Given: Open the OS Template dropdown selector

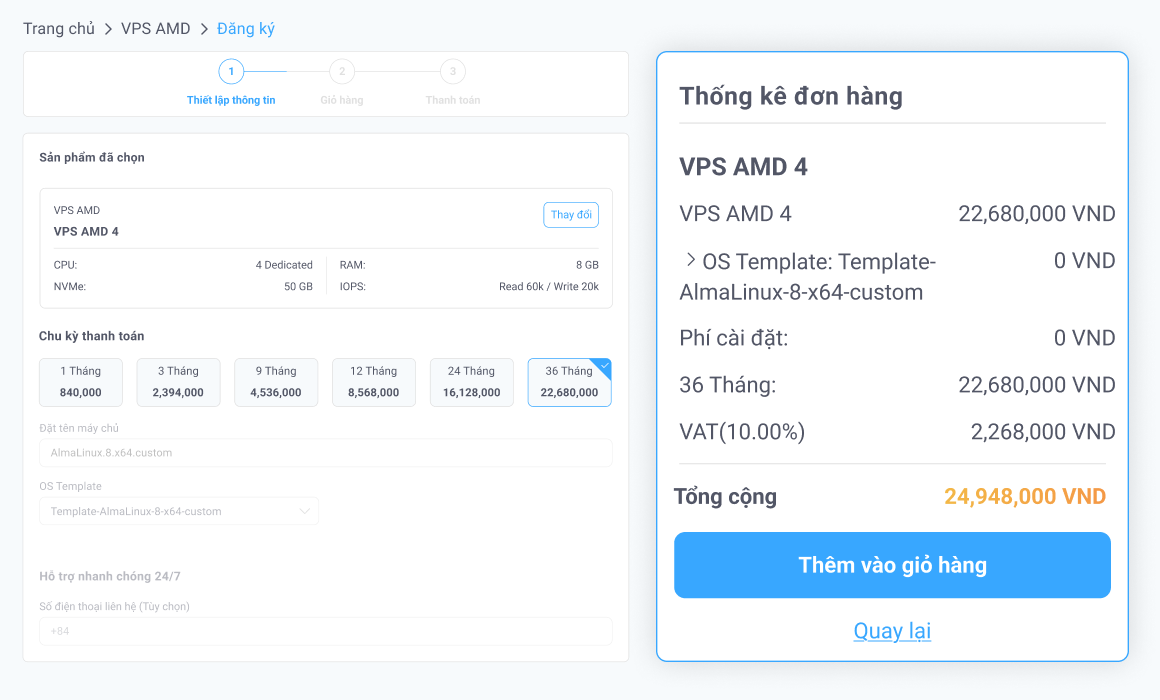Looking at the screenshot, I should tap(178, 511).
